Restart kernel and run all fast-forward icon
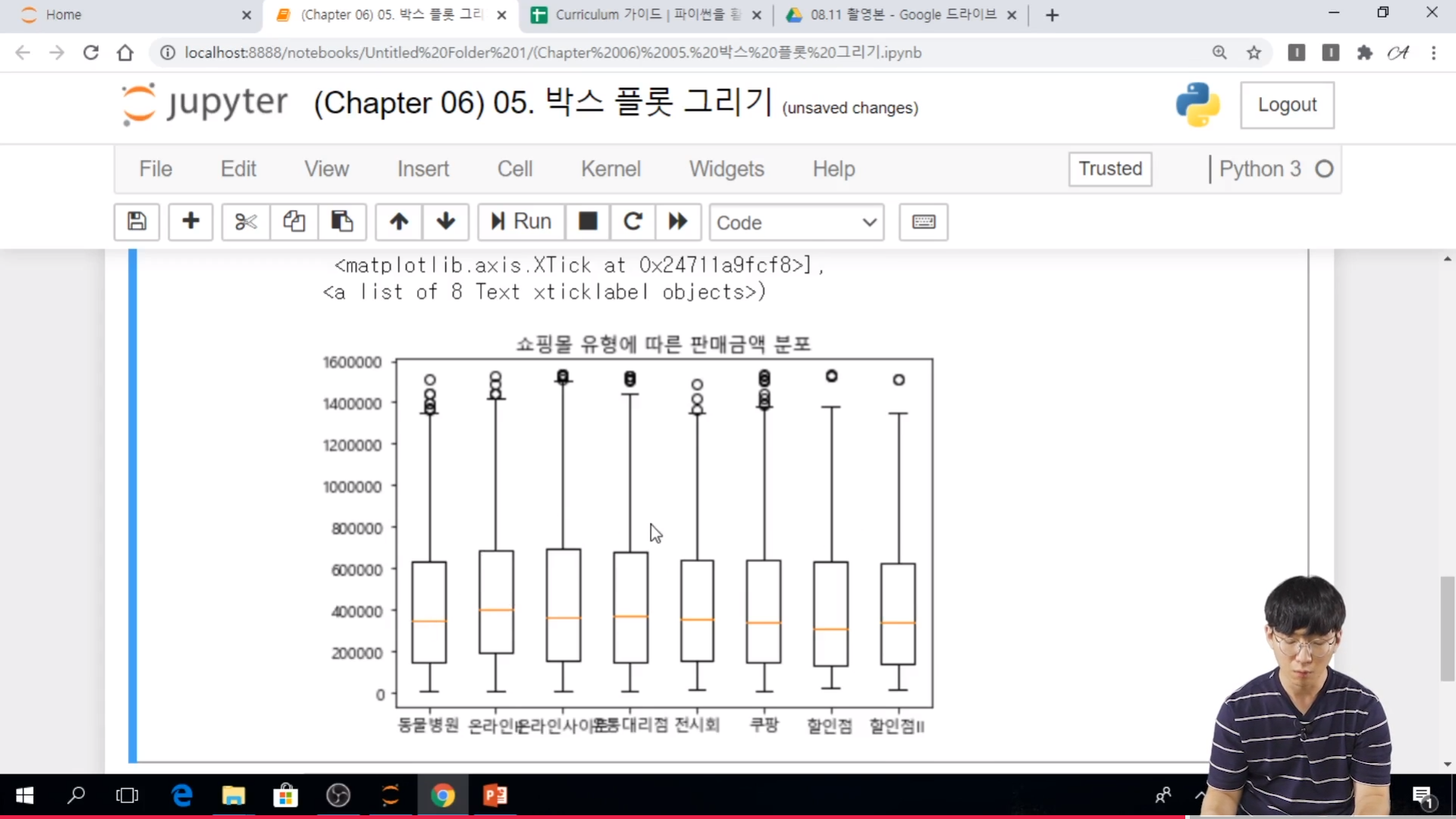The image size is (1456, 819). point(678,221)
